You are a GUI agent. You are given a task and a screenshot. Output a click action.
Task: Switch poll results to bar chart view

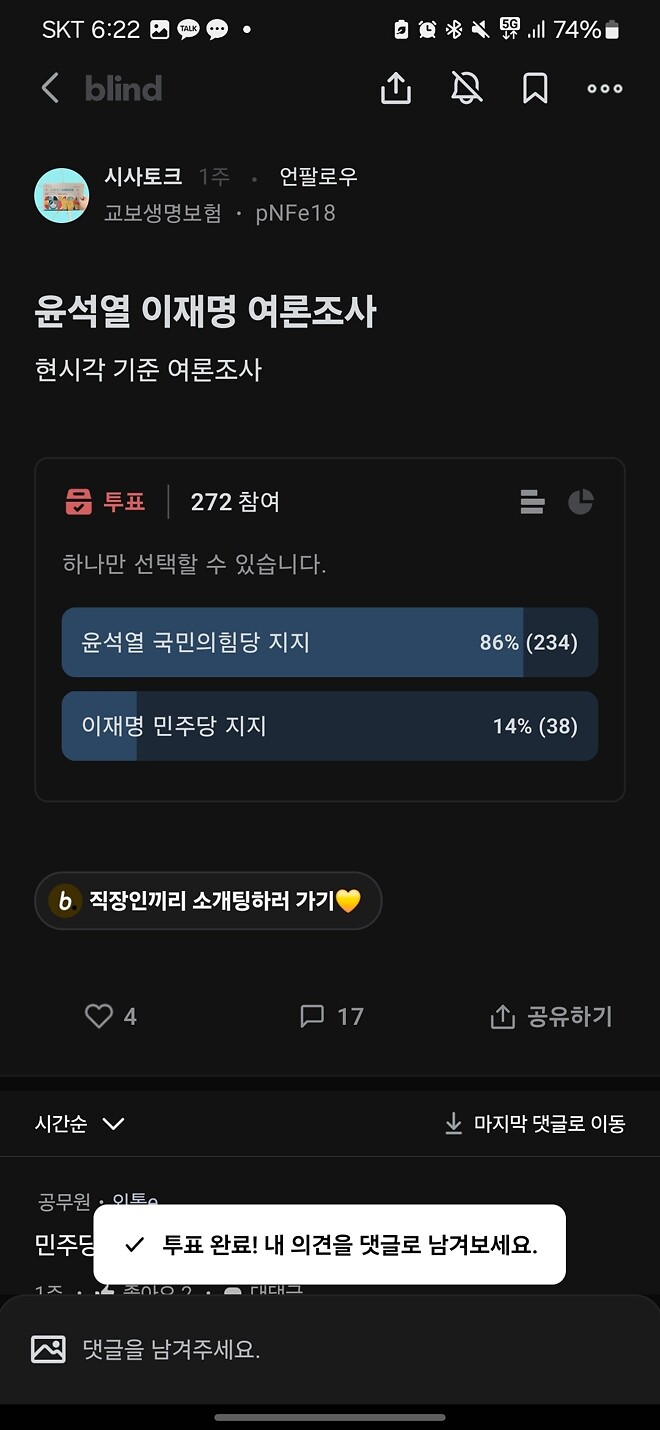pyautogui.click(x=531, y=502)
